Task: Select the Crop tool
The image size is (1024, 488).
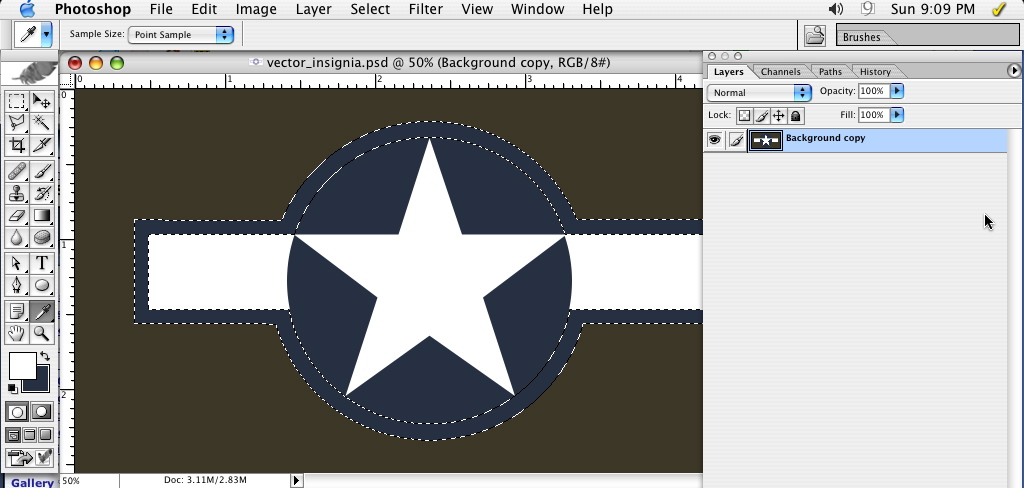Action: [x=16, y=144]
